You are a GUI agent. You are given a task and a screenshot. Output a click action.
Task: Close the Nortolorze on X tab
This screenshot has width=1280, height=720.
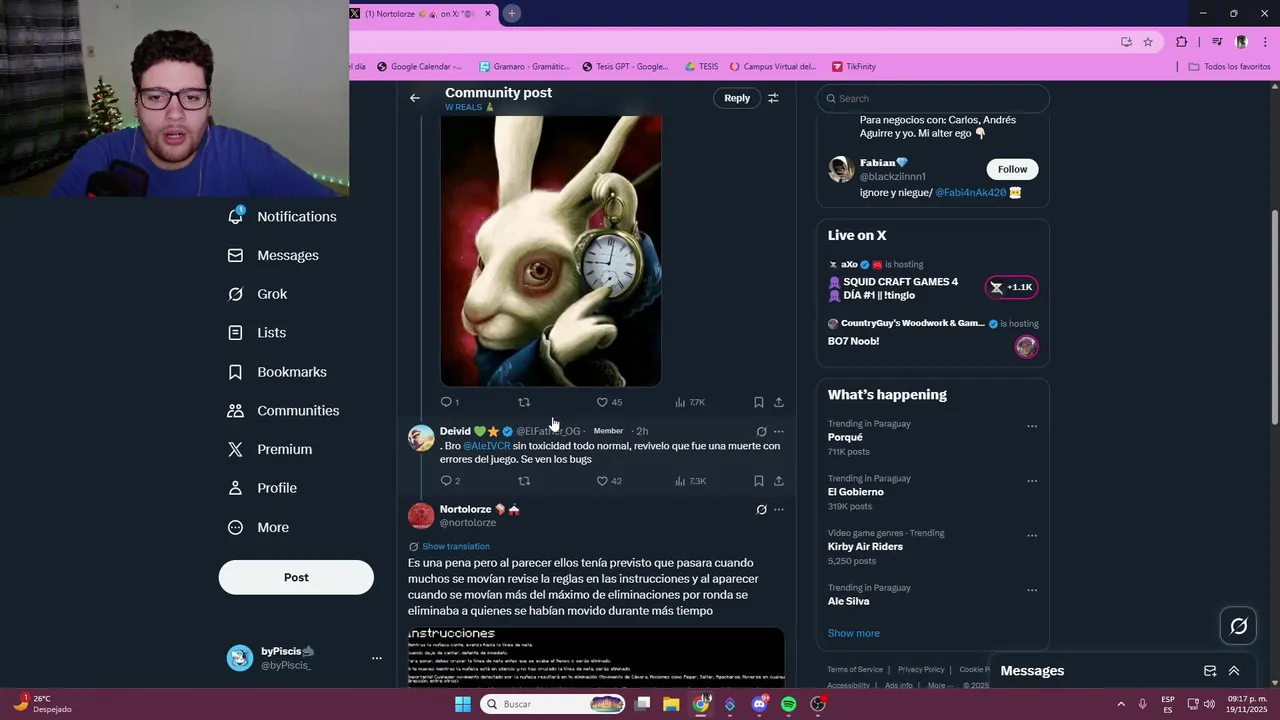tap(488, 14)
